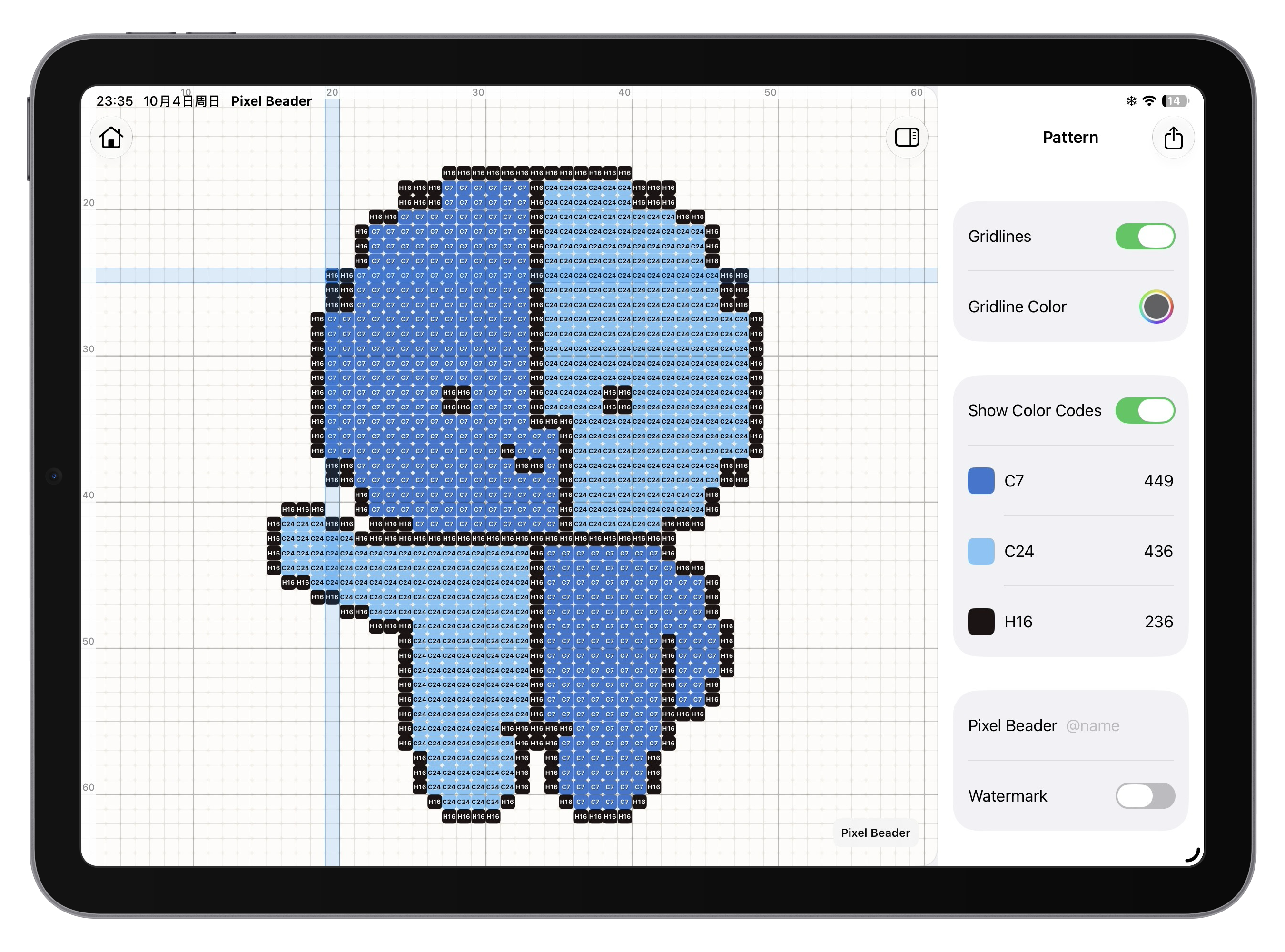Select the C24 light blue swatch
This screenshot has height=952, width=1285.
point(981,551)
